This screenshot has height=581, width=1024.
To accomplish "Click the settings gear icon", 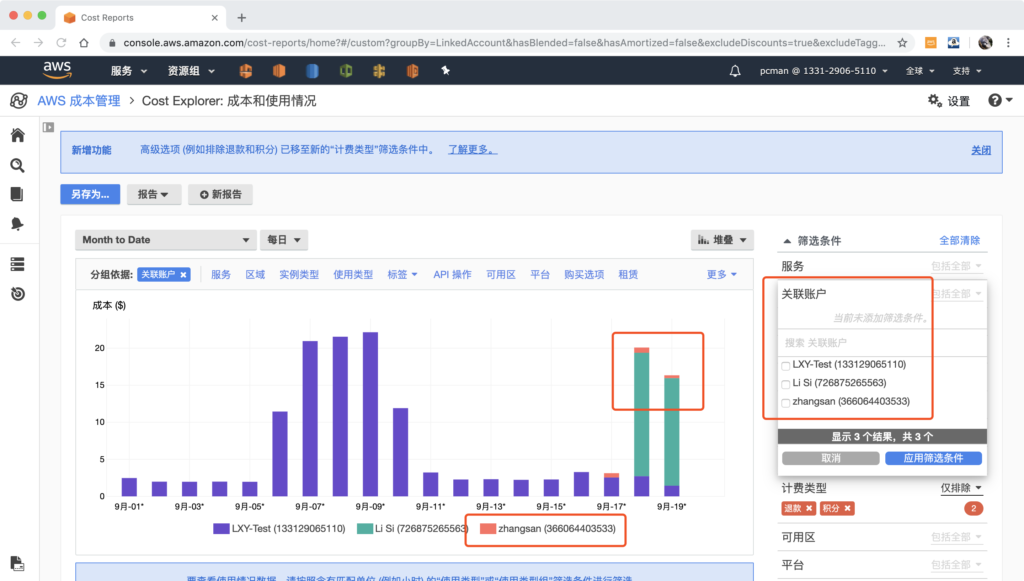I will pyautogui.click(x=935, y=101).
